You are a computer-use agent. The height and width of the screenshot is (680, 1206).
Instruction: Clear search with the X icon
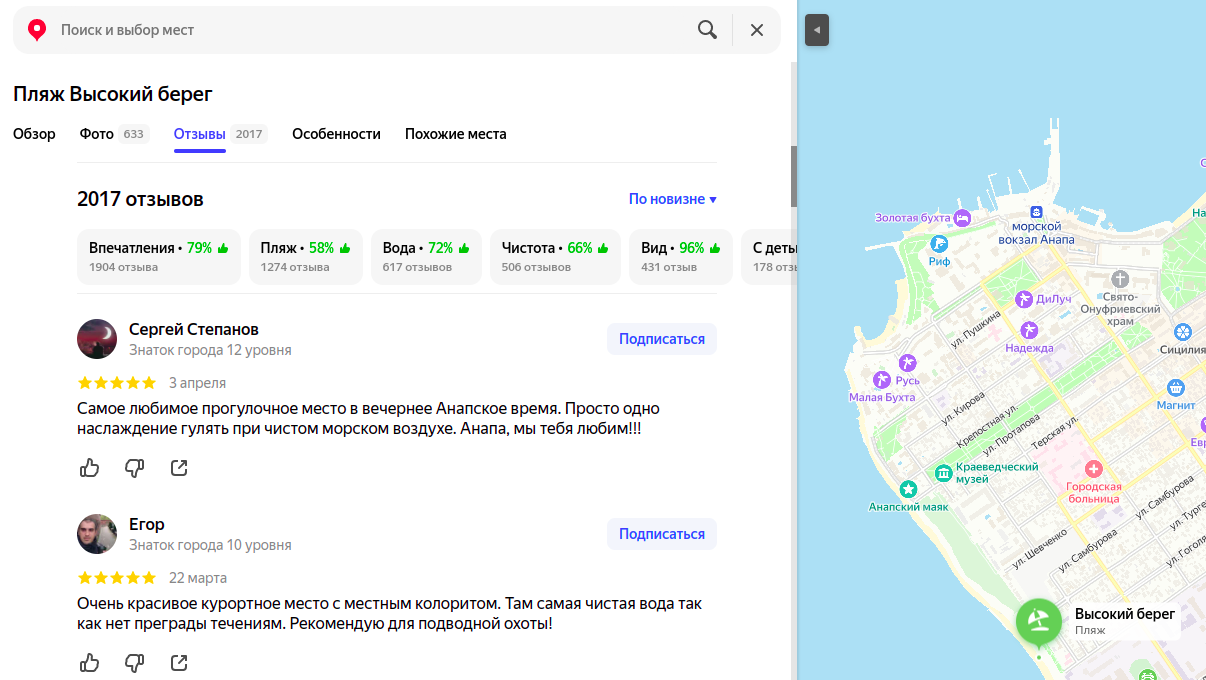(x=757, y=30)
